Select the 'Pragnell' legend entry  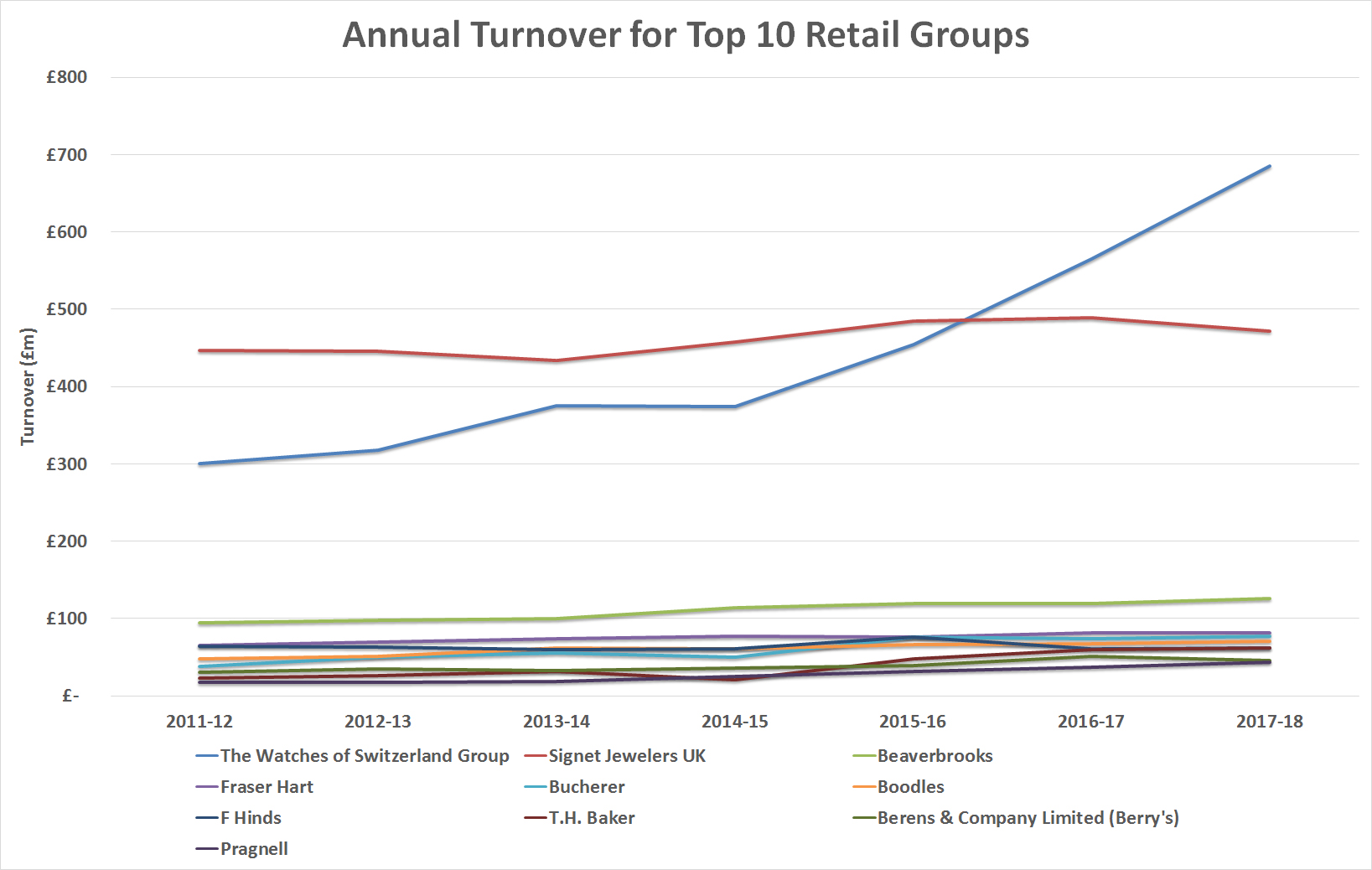click(242, 849)
